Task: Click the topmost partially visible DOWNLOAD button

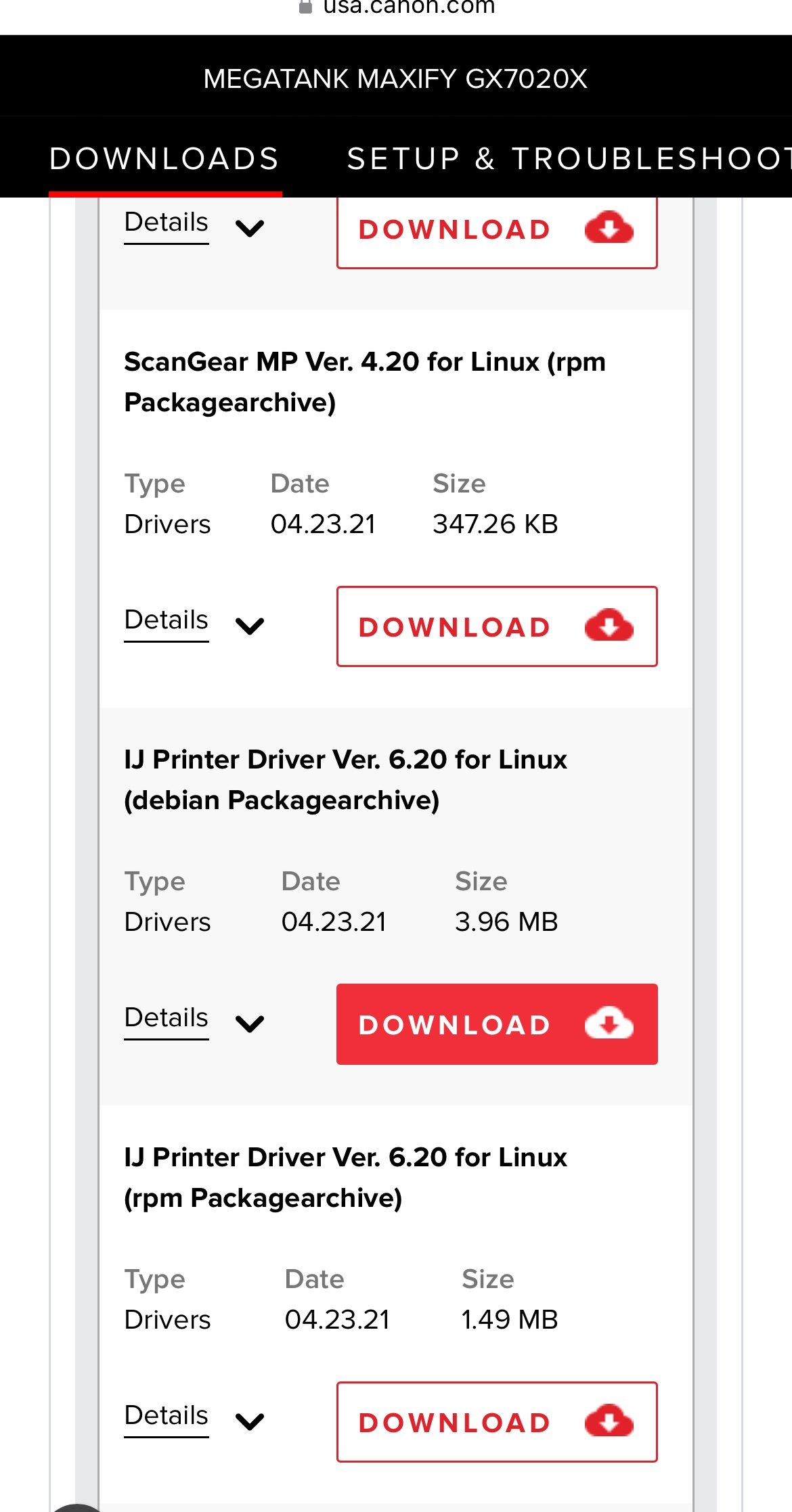Action: [x=497, y=232]
